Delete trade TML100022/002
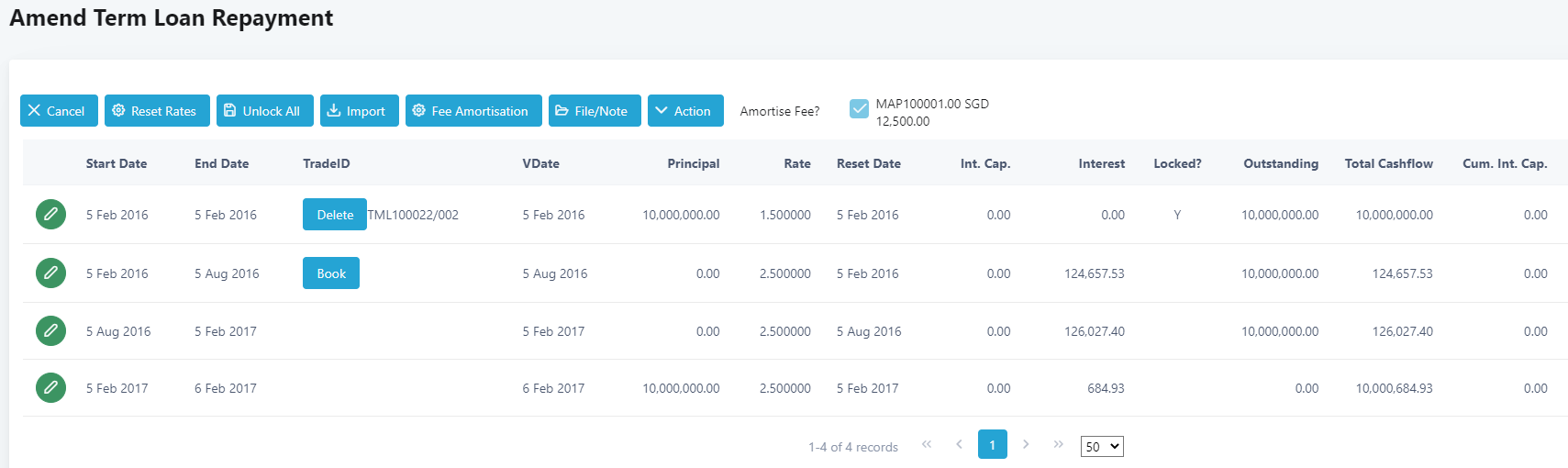 pos(335,215)
